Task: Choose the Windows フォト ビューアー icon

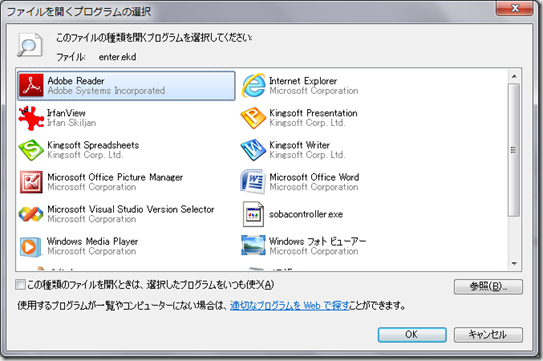Action: (253, 245)
